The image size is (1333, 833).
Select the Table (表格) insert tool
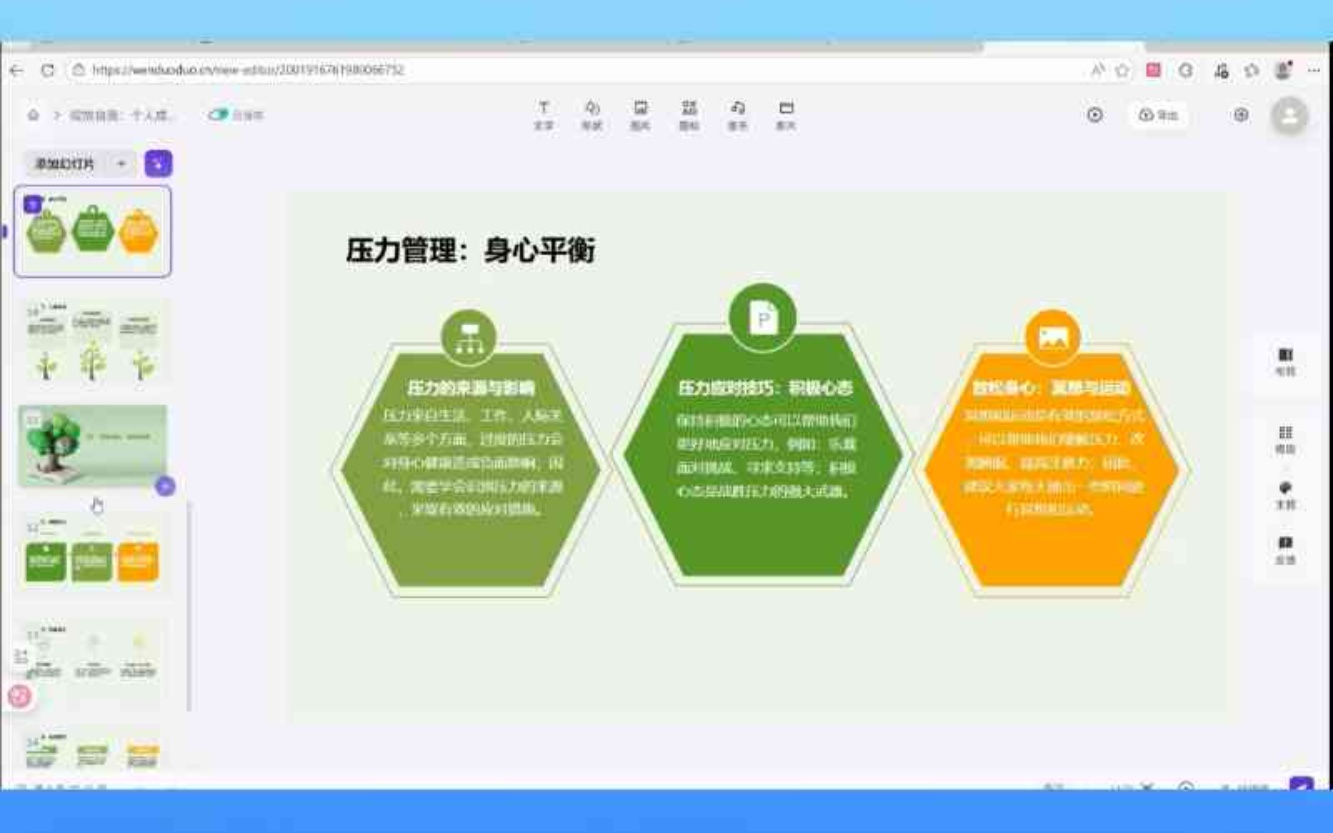click(786, 115)
